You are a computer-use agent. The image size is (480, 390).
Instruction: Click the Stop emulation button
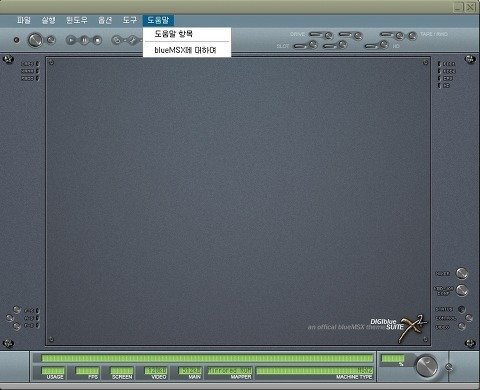[97, 40]
